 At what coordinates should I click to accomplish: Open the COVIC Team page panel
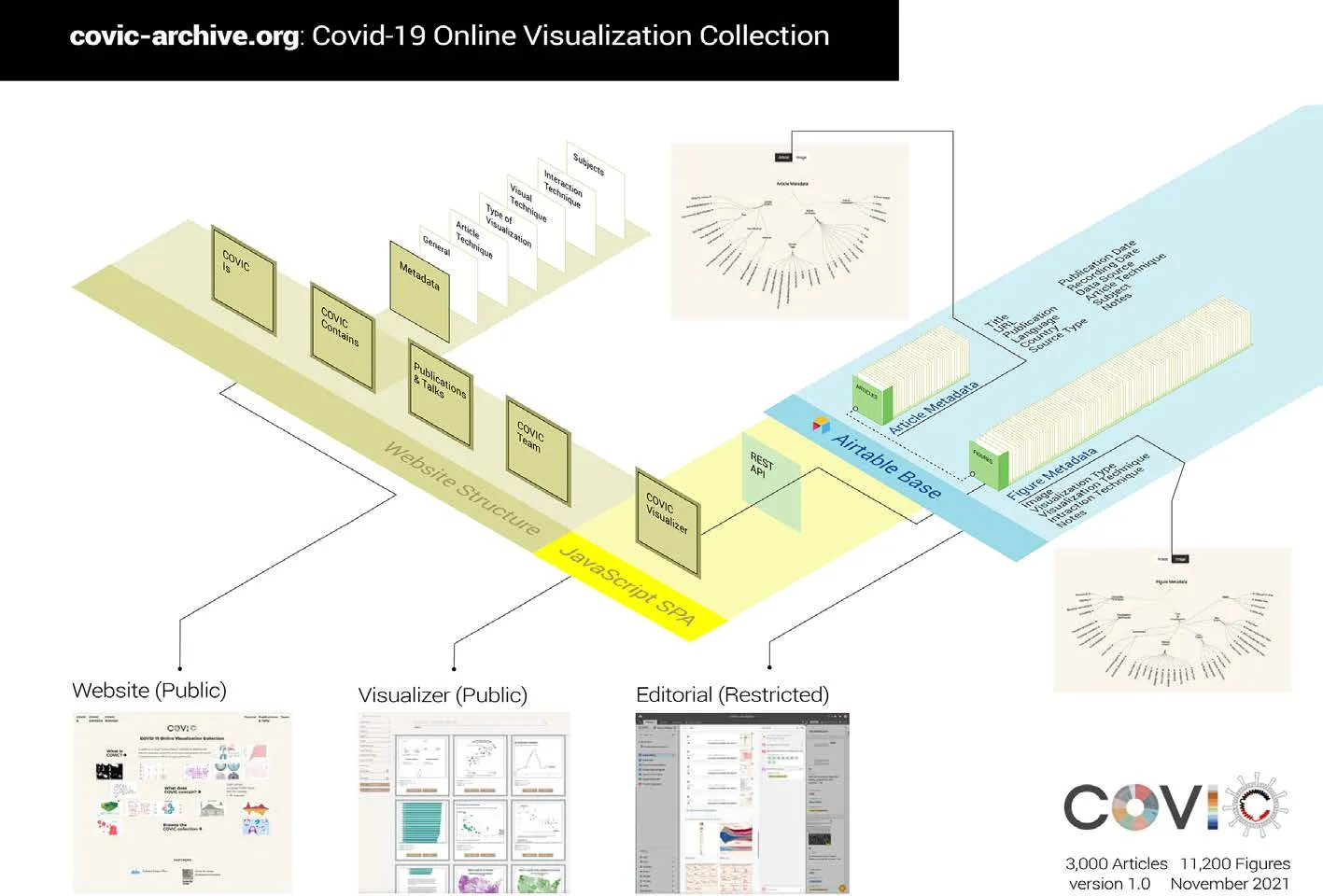538,451
